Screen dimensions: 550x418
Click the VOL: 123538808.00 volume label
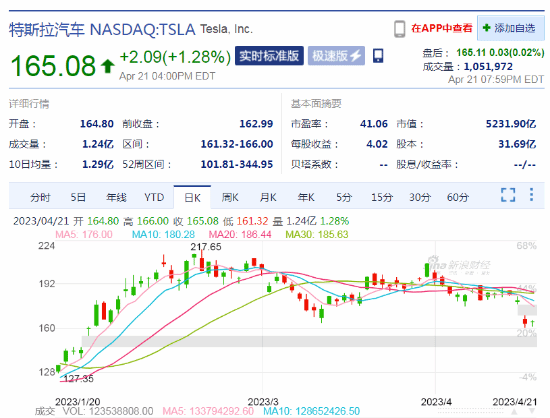[x=108, y=411]
